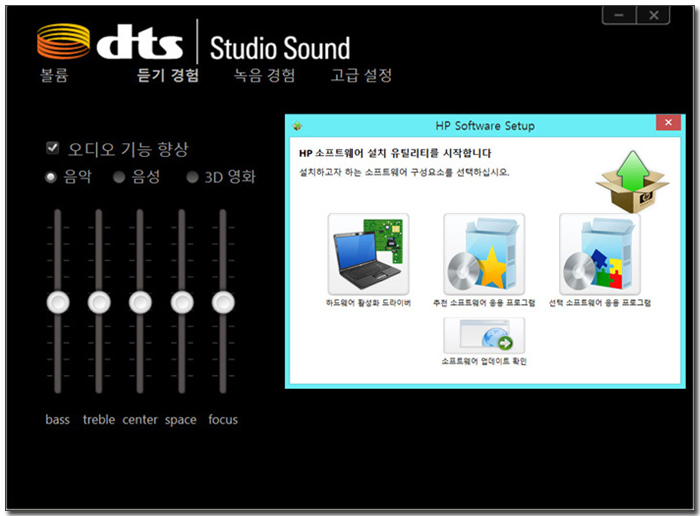Viewport: 700px width, 516px height.
Task: Click the center slider knob
Action: point(140,303)
